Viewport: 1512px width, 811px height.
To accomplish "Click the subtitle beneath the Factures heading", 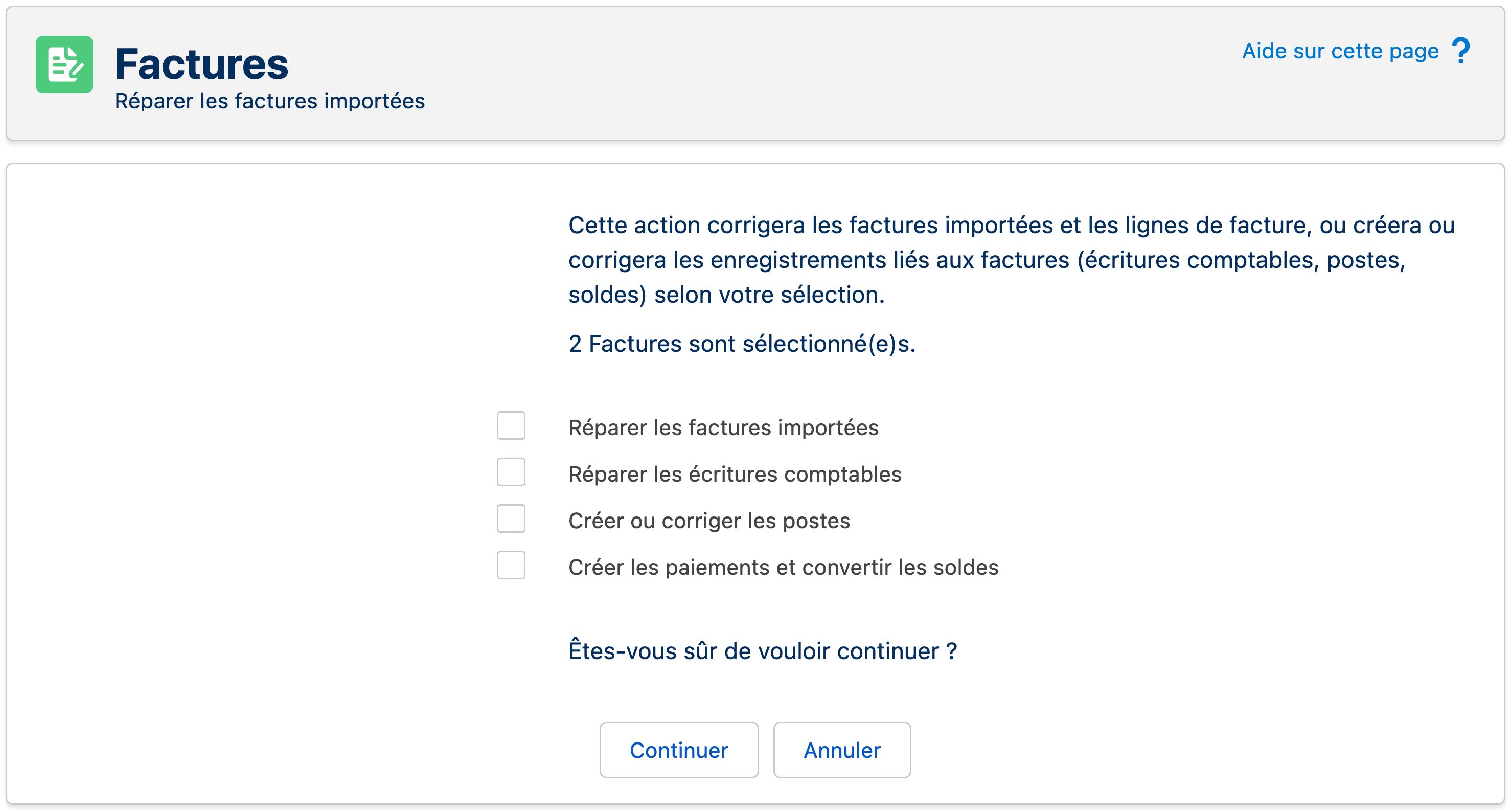I will (x=269, y=101).
